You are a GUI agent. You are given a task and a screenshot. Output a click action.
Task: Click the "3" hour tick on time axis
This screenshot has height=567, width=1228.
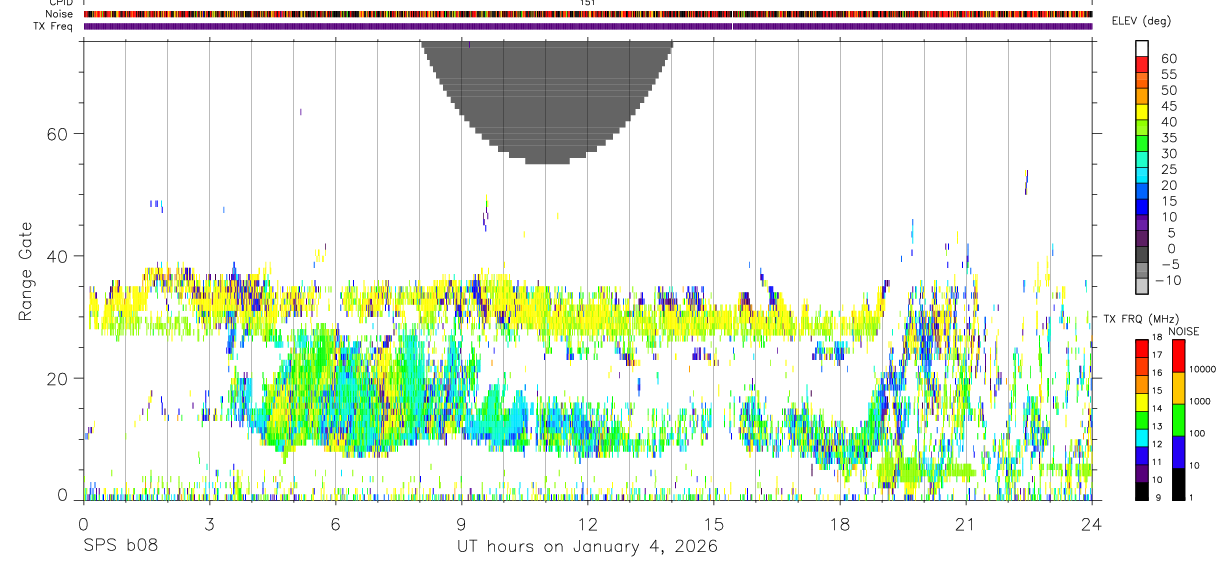(x=209, y=524)
